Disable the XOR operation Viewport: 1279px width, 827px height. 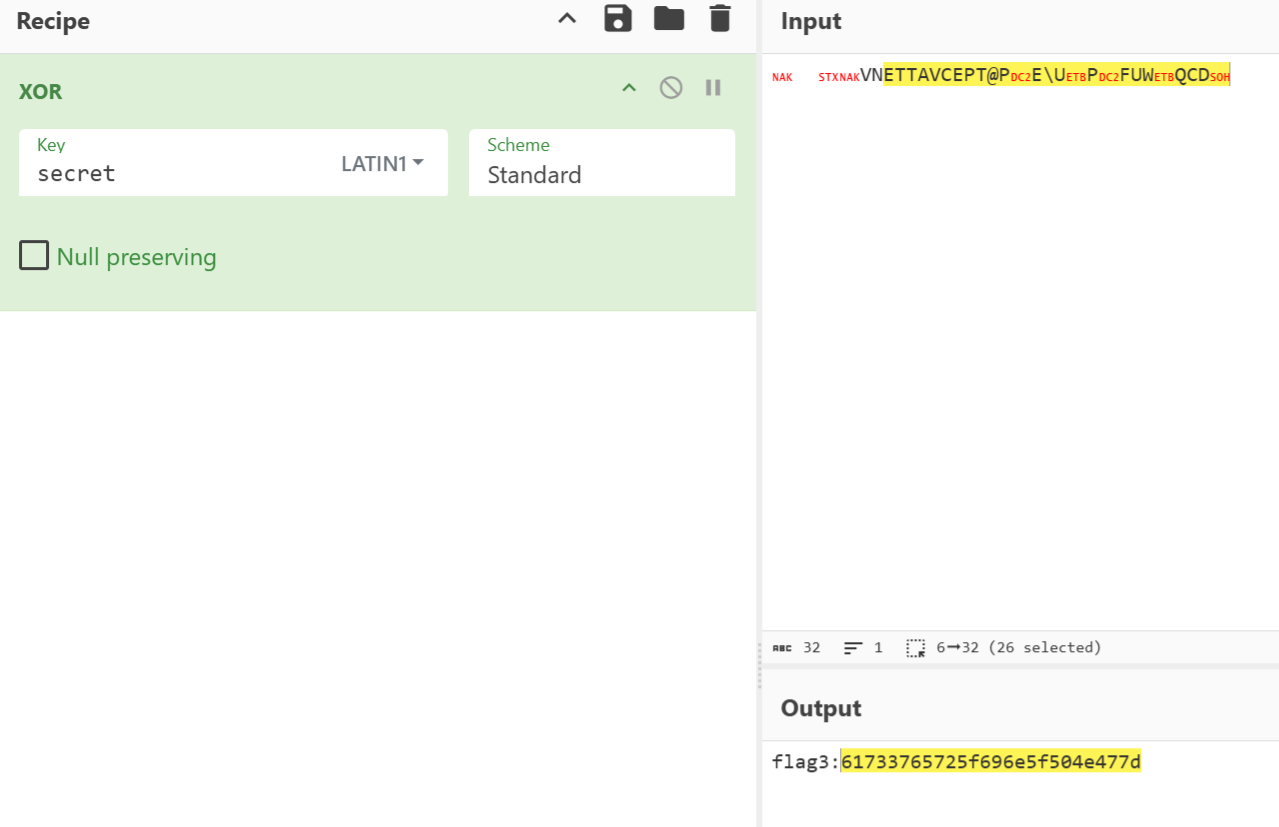coord(671,88)
